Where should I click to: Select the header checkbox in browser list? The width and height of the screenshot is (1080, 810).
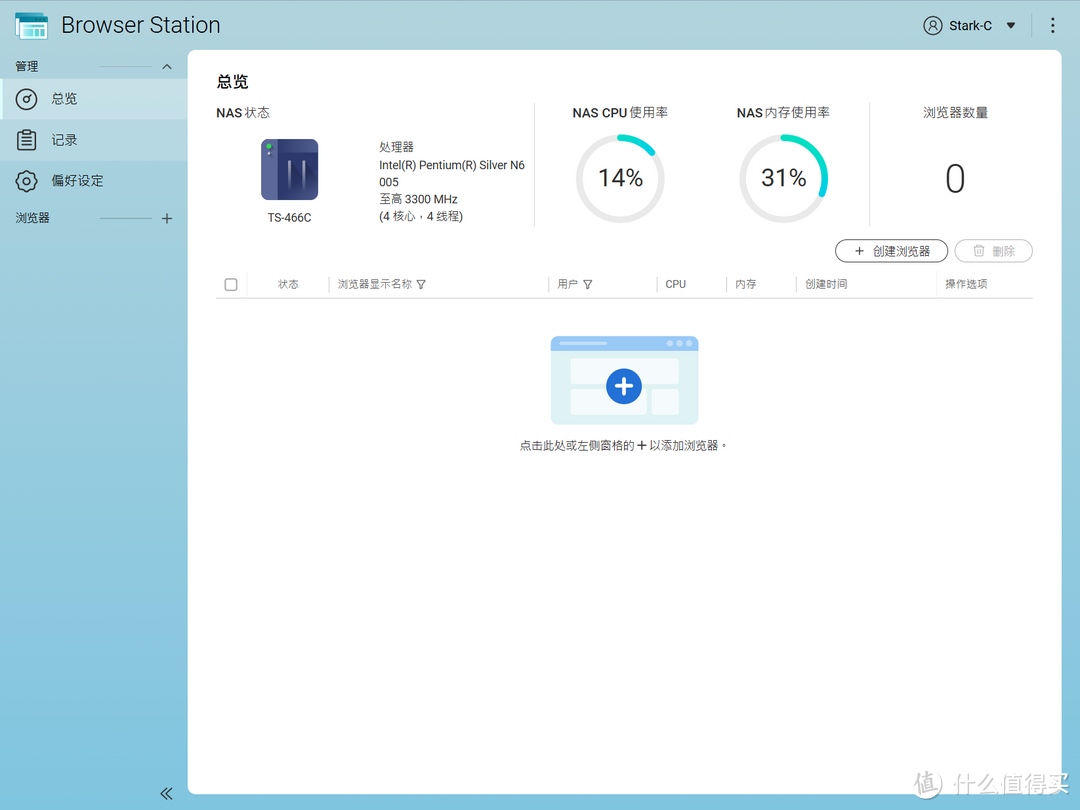[x=231, y=284]
